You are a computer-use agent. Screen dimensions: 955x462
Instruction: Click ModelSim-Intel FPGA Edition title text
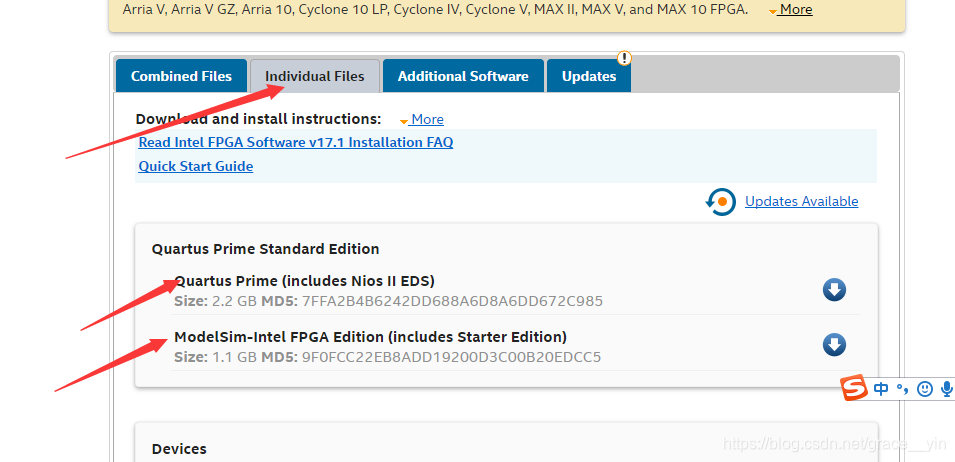[x=370, y=337]
